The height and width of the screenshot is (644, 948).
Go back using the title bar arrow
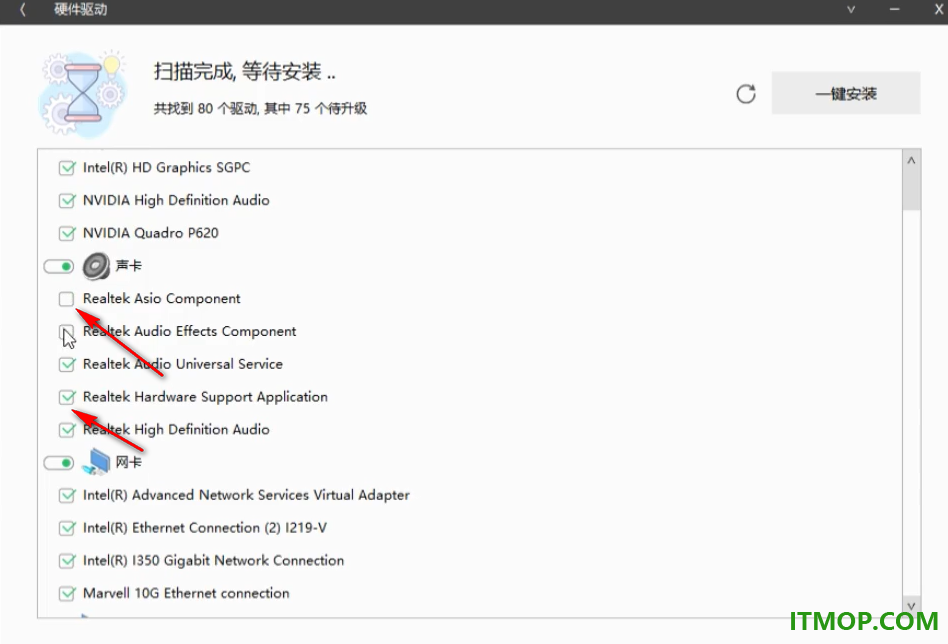pyautogui.click(x=22, y=10)
